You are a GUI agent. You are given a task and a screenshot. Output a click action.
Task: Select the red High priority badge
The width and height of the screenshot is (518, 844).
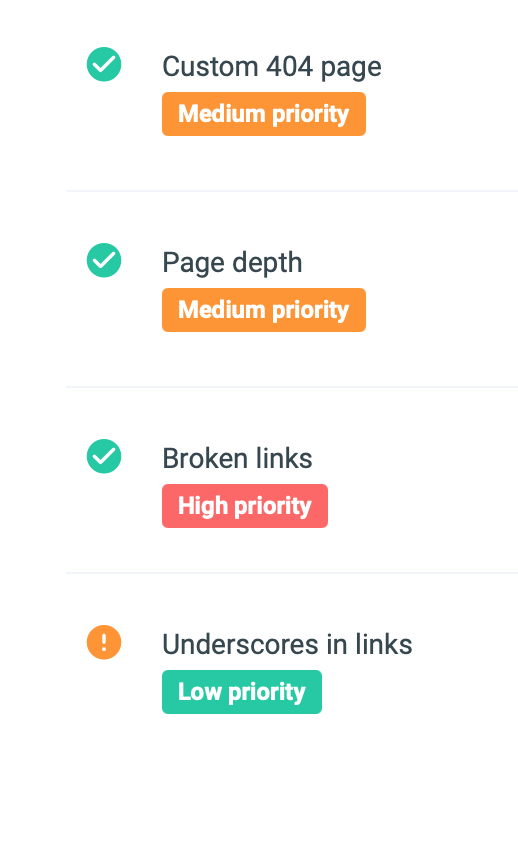pos(245,506)
